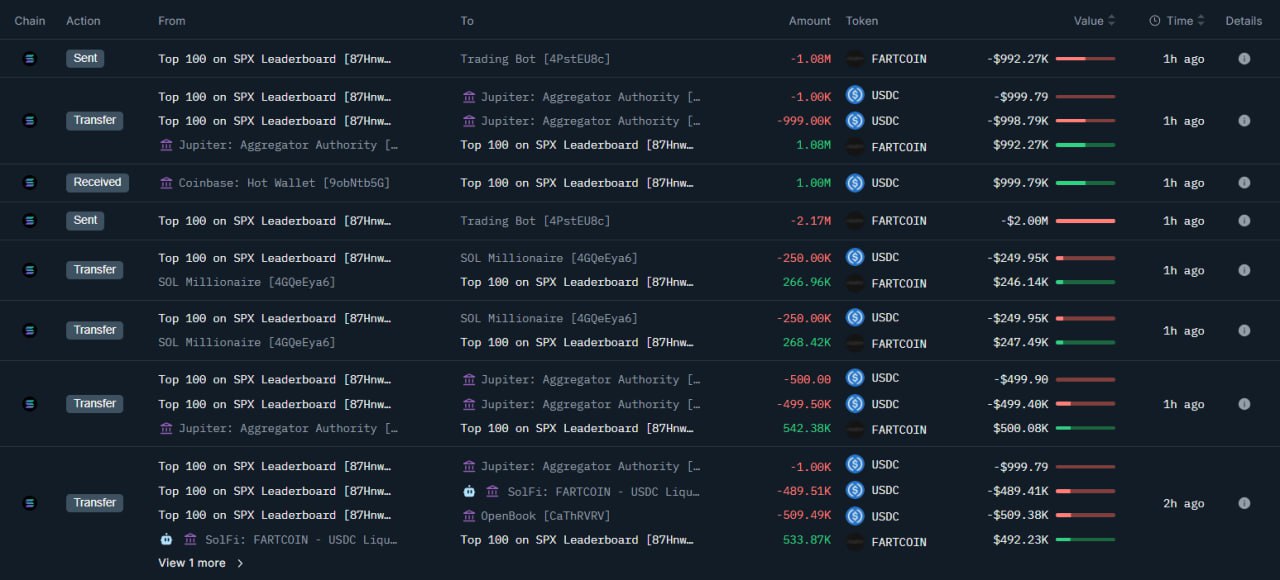Open details info icon for -$992.27K Sent row
1280x580 pixels.
(x=1244, y=59)
